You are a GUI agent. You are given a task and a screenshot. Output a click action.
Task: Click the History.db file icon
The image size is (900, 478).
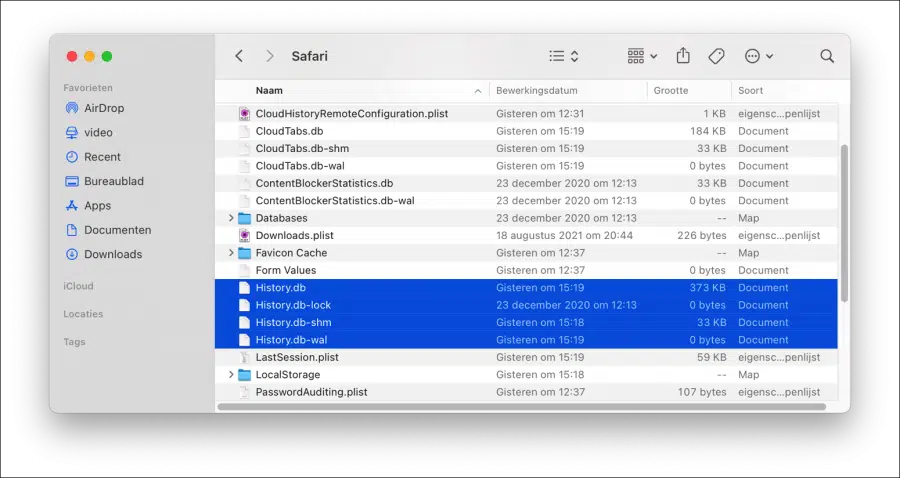[245, 287]
